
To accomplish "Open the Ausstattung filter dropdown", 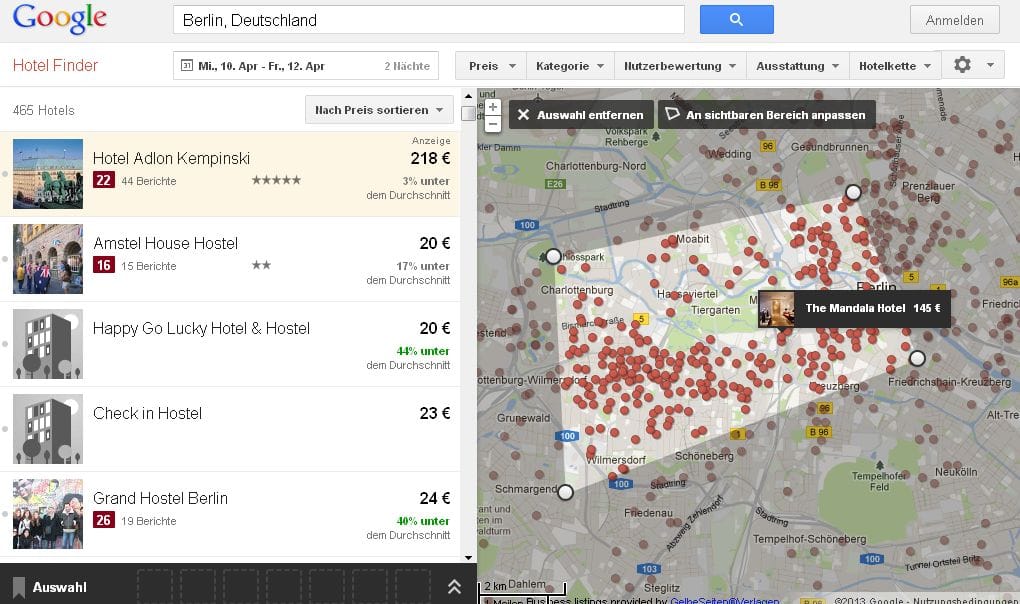I will point(798,66).
